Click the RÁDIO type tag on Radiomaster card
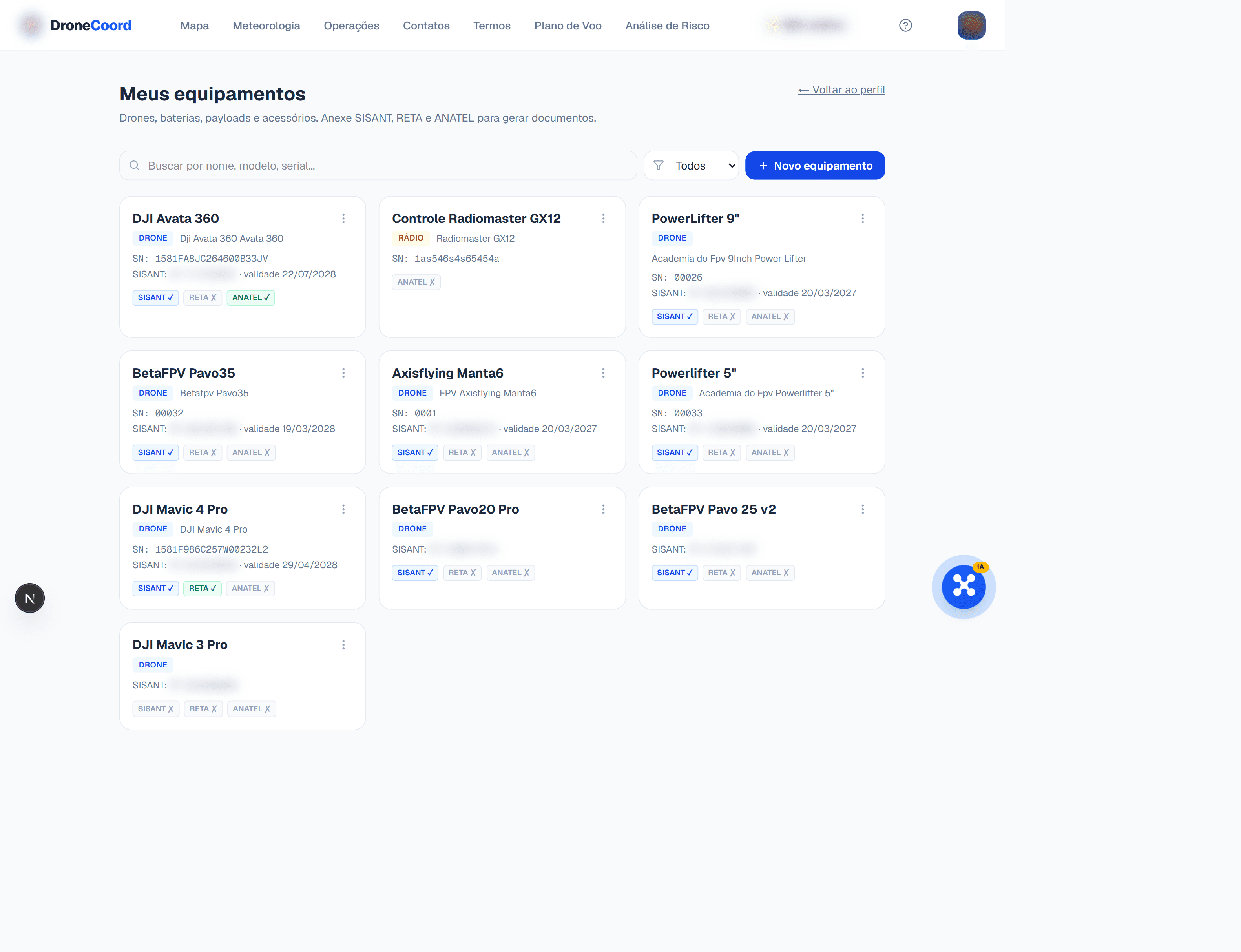 coord(411,239)
